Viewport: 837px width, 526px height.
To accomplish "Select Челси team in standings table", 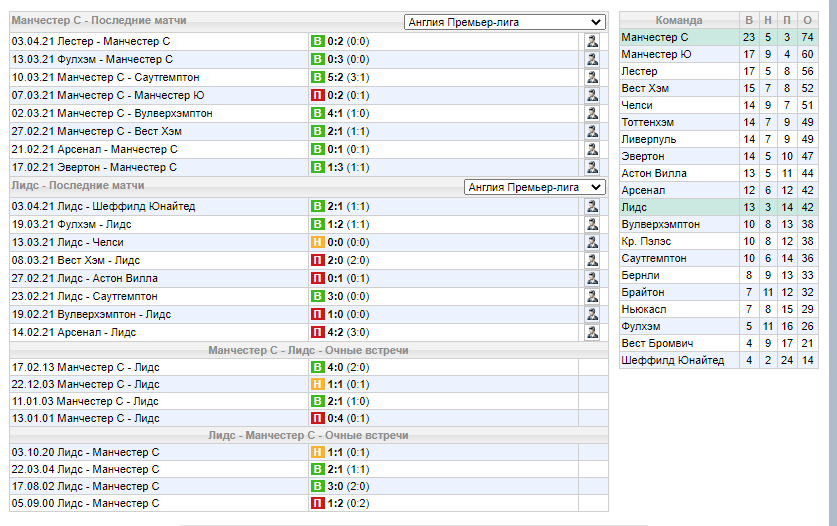I will [x=637, y=106].
